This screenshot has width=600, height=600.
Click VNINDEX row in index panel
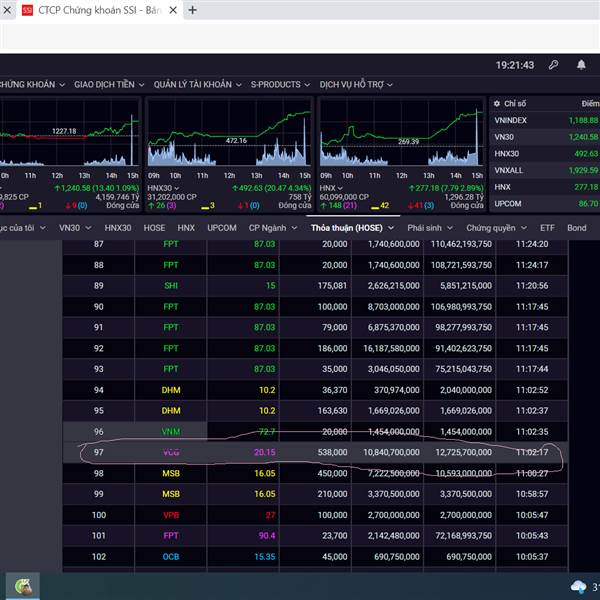point(546,121)
